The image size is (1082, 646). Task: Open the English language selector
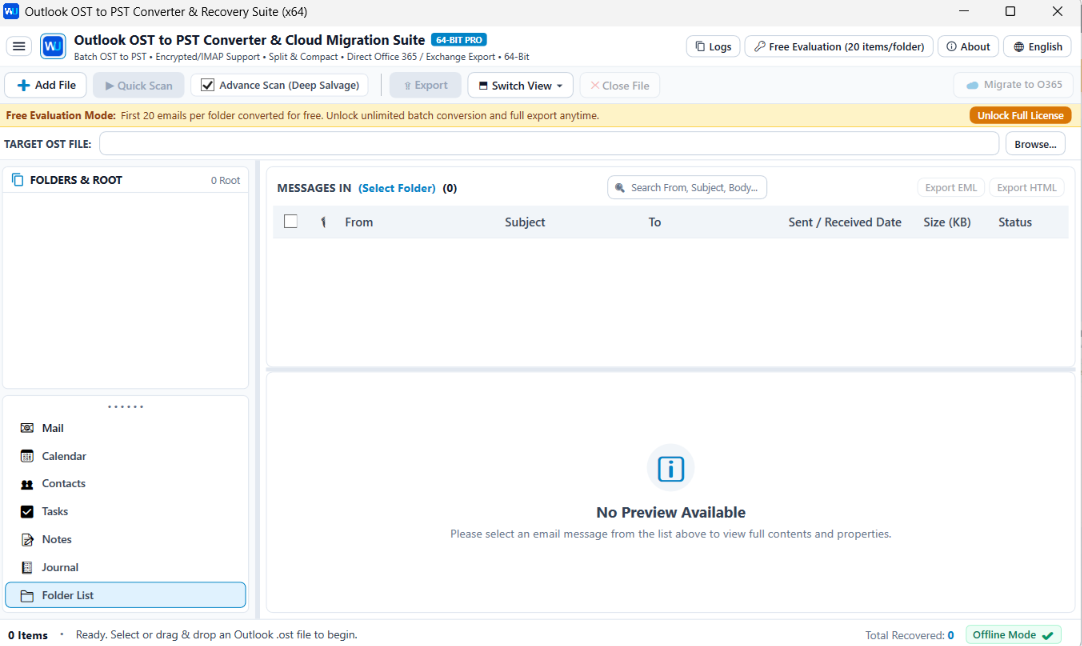click(1037, 46)
